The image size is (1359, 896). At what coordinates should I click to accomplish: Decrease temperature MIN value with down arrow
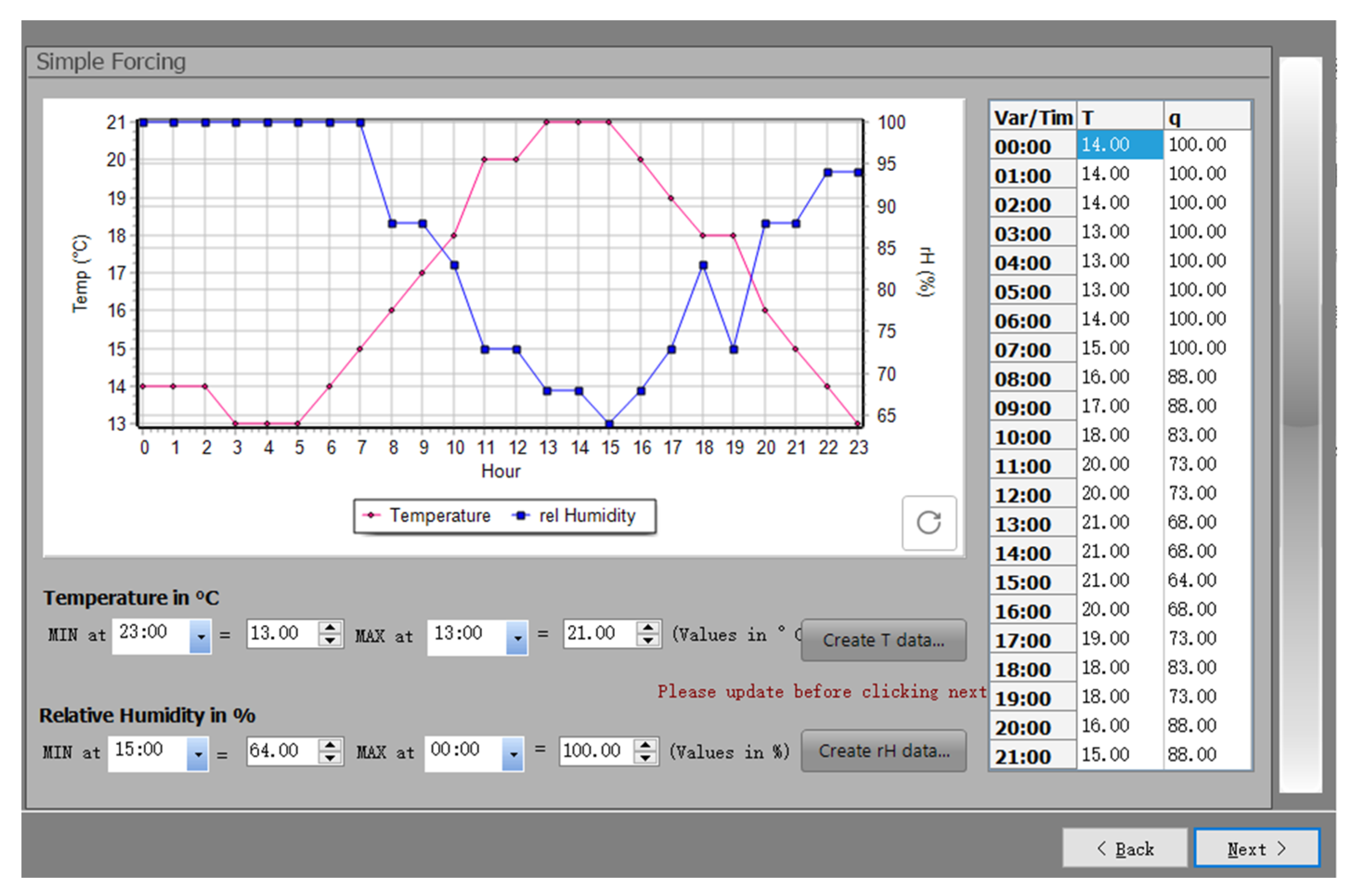tap(330, 641)
